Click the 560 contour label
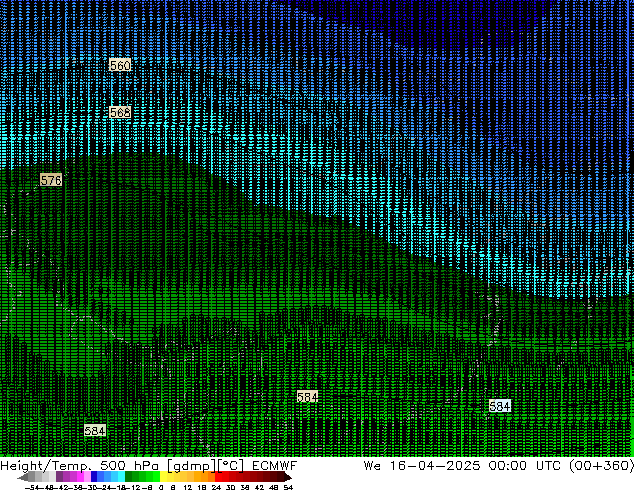 click(120, 65)
